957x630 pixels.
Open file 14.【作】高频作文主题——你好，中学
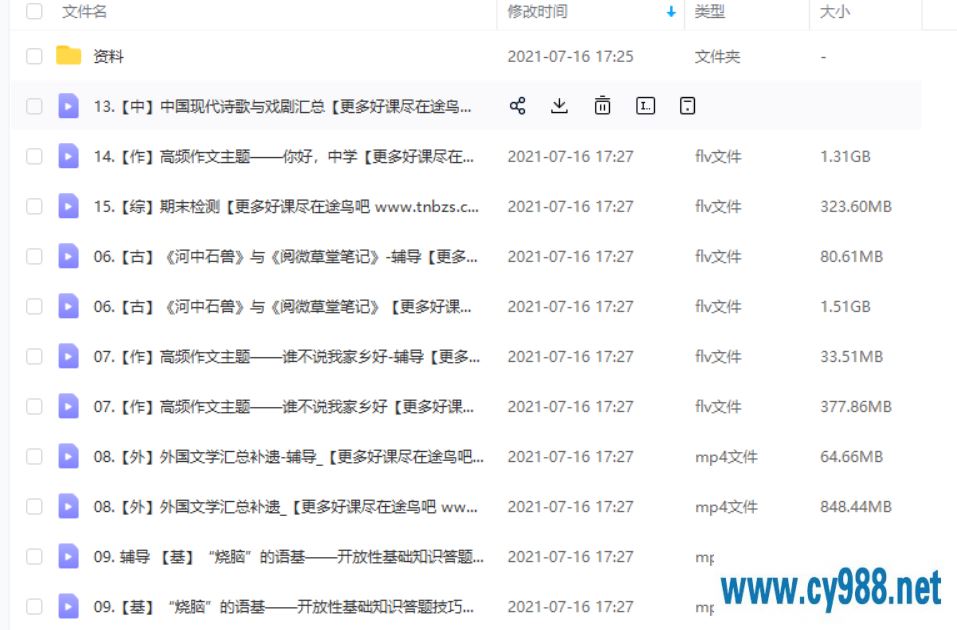(x=283, y=156)
